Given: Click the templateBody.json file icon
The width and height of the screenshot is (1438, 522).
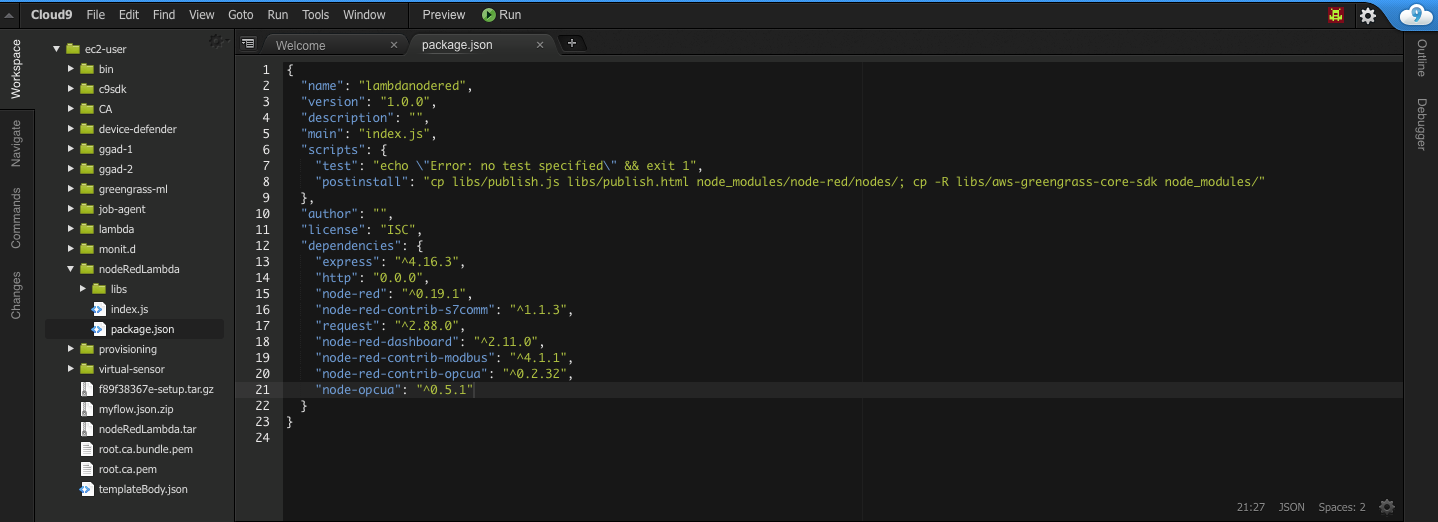Looking at the screenshot, I should tap(86, 489).
